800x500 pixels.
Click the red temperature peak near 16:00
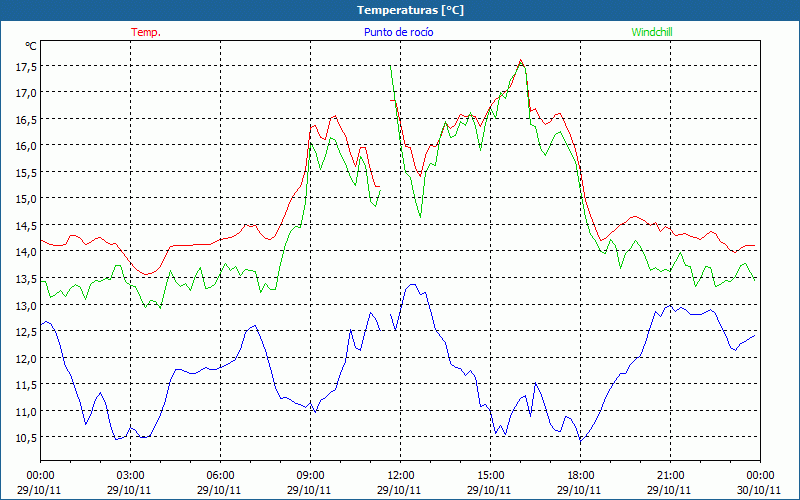point(520,60)
